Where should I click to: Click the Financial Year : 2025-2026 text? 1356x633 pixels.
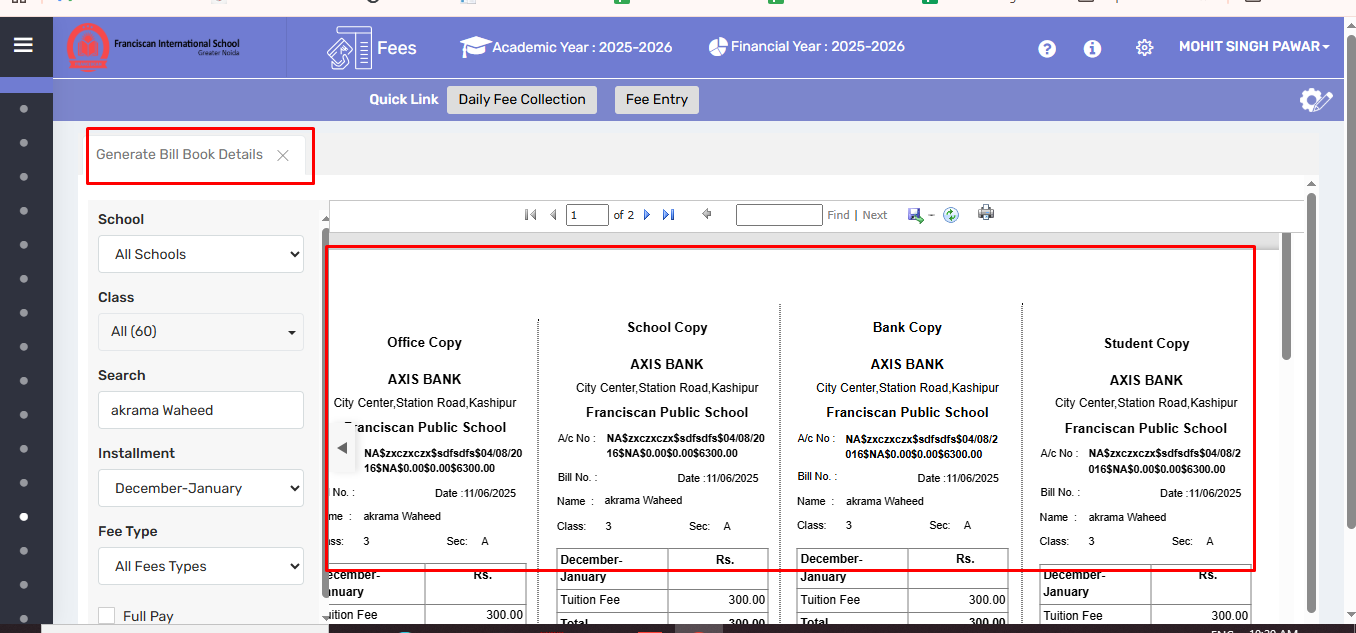point(818,46)
